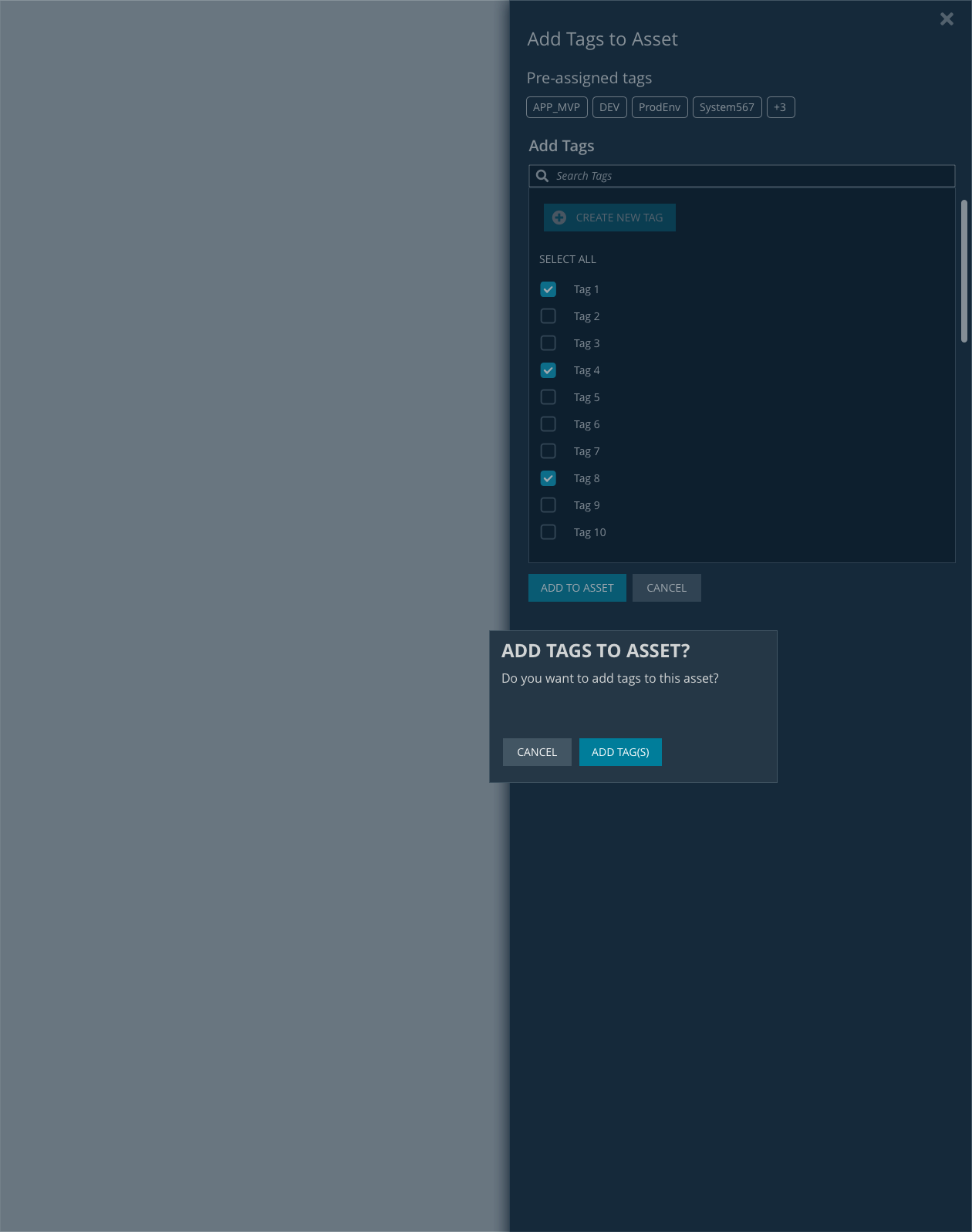This screenshot has width=972, height=1232.
Task: Confirm with the ADD TAG(S) button
Action: [620, 752]
